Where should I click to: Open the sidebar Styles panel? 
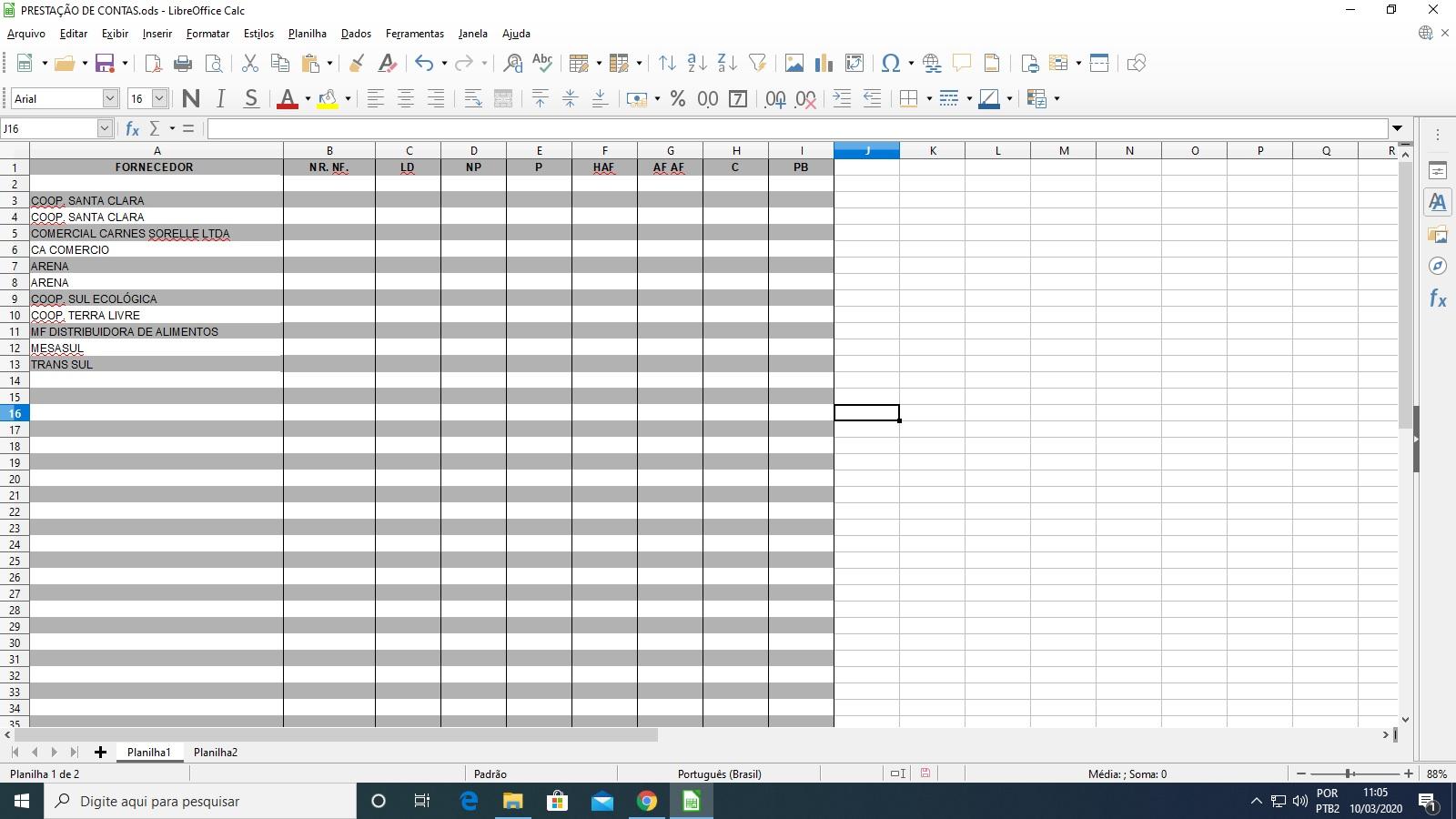click(1438, 202)
